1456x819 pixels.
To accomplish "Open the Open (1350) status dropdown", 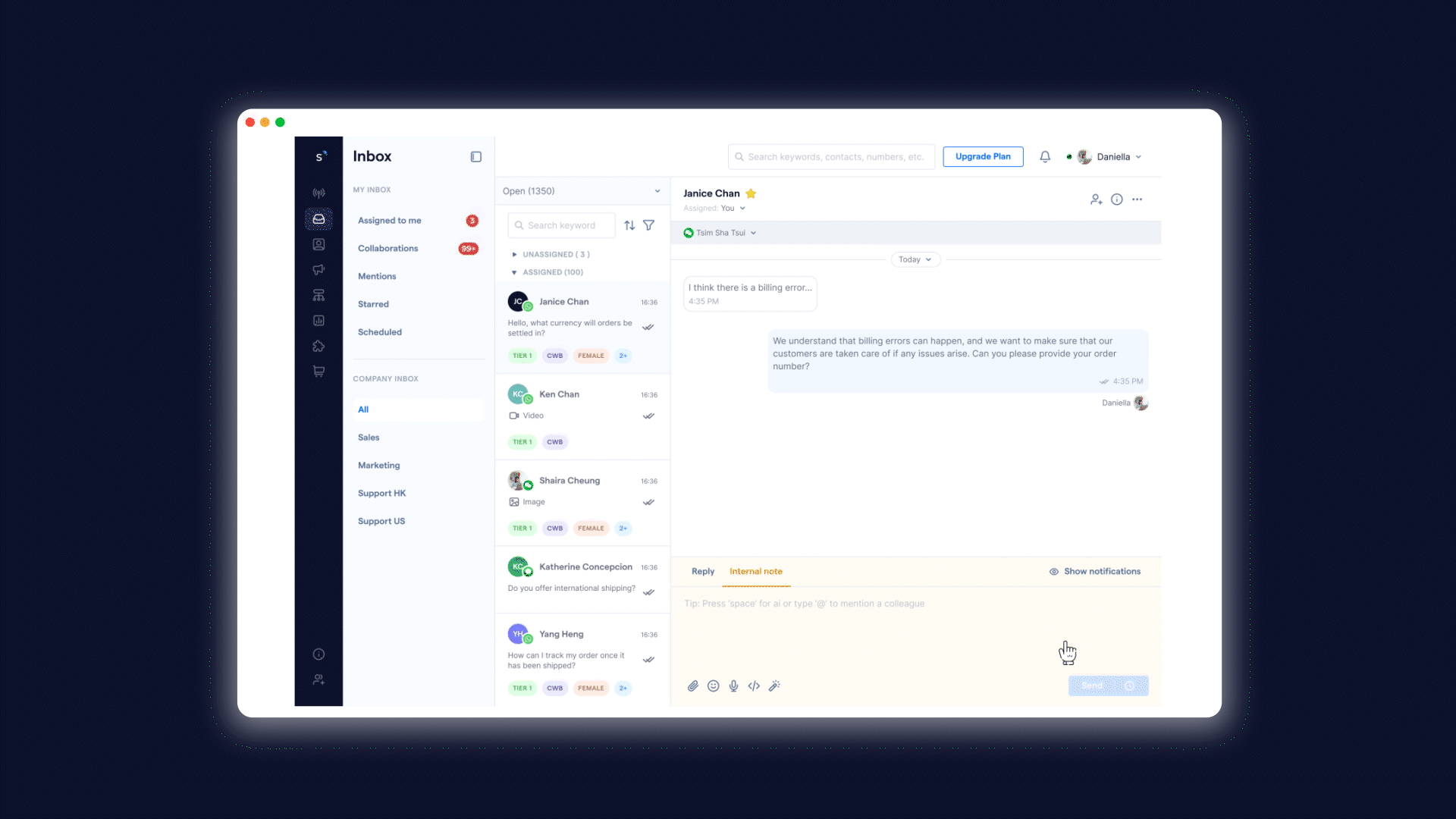I will [x=582, y=191].
